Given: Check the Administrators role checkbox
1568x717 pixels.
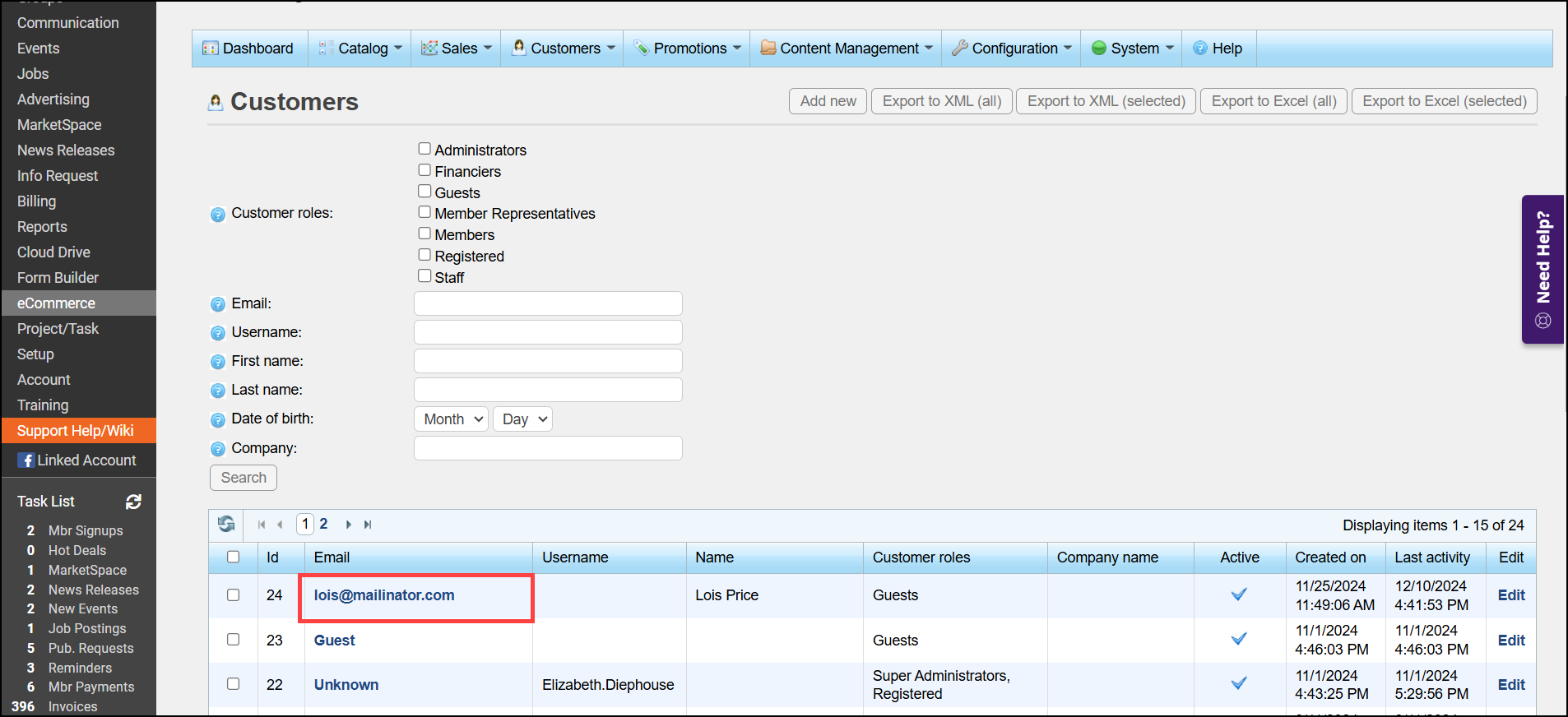Looking at the screenshot, I should point(424,149).
